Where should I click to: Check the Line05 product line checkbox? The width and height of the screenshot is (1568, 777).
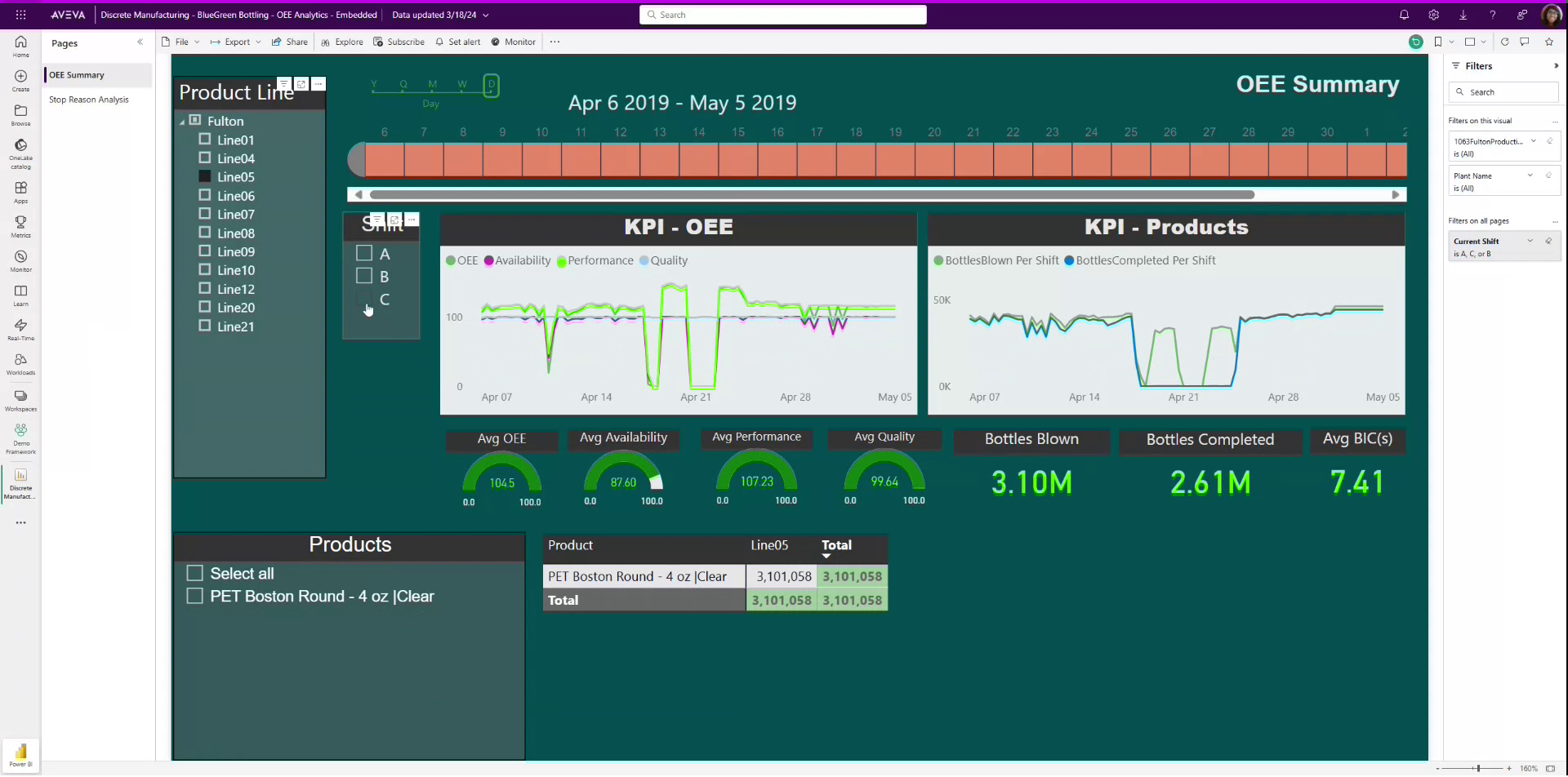[x=204, y=176]
